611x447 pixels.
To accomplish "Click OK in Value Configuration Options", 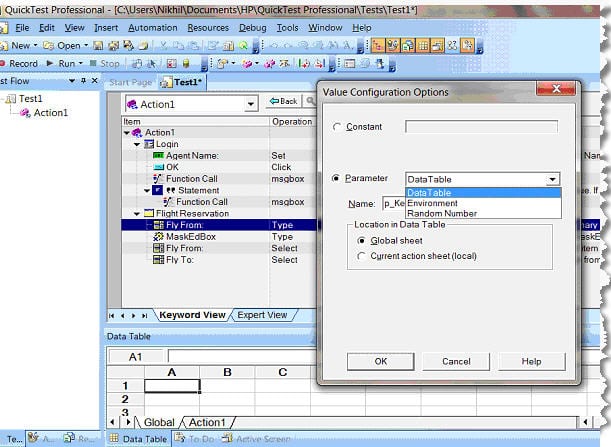I will (x=381, y=361).
